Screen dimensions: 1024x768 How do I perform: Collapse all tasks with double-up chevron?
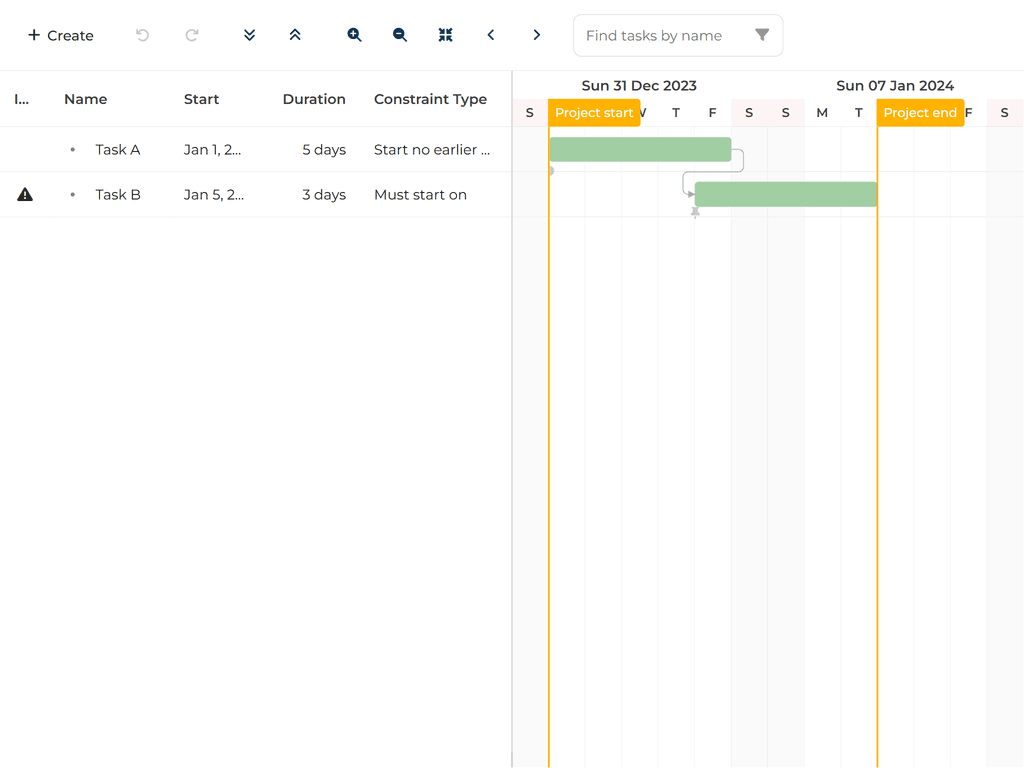click(295, 35)
